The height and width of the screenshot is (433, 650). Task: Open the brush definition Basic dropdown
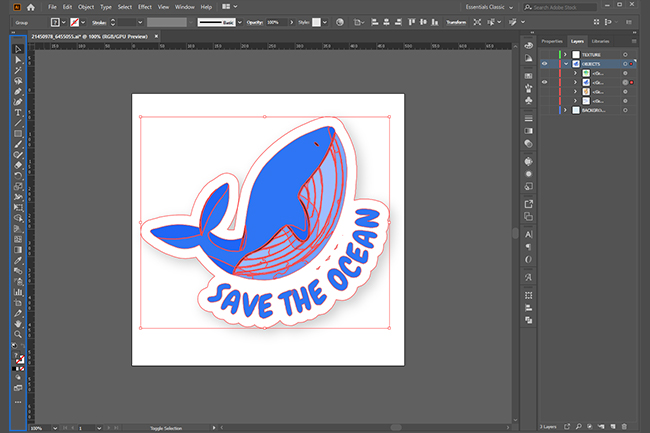pos(240,22)
